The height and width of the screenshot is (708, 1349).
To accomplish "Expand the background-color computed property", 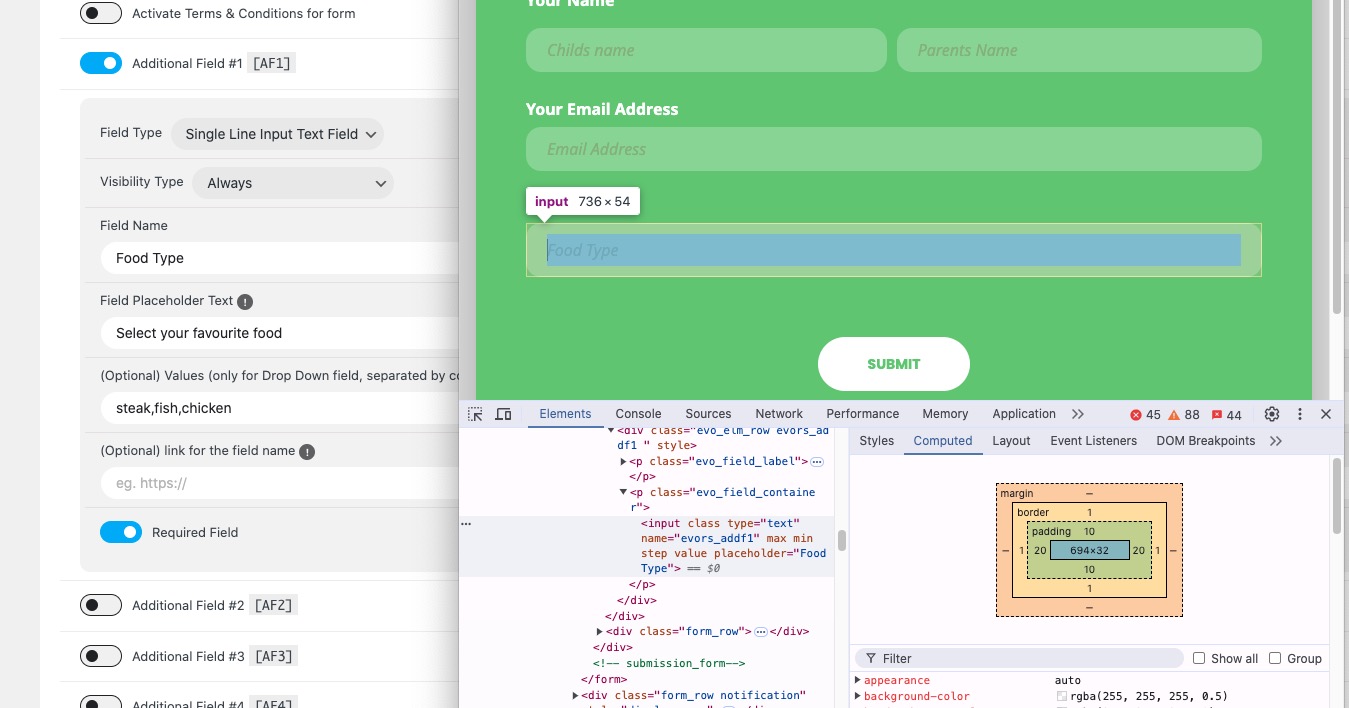I will tap(857, 696).
